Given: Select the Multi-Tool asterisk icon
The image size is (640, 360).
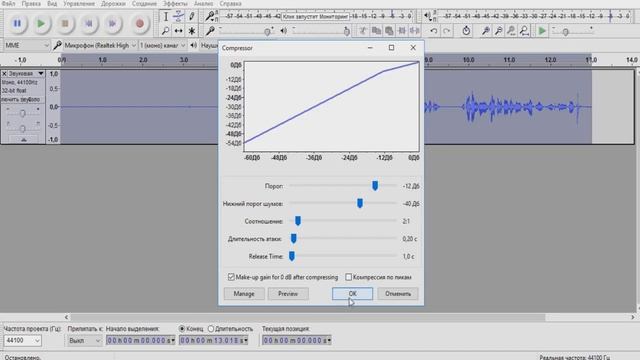Looking at the screenshot, I should [191, 31].
